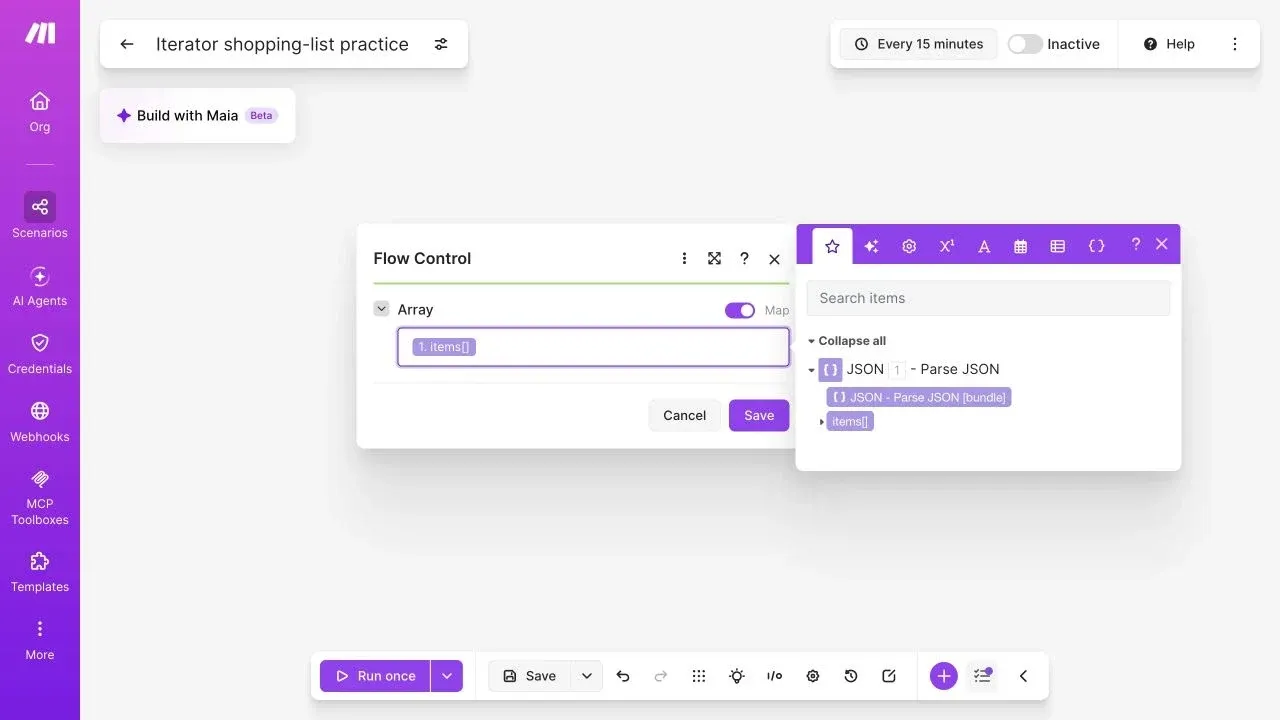Switch to the starred items tab
This screenshot has height=720, width=1280.
point(832,246)
